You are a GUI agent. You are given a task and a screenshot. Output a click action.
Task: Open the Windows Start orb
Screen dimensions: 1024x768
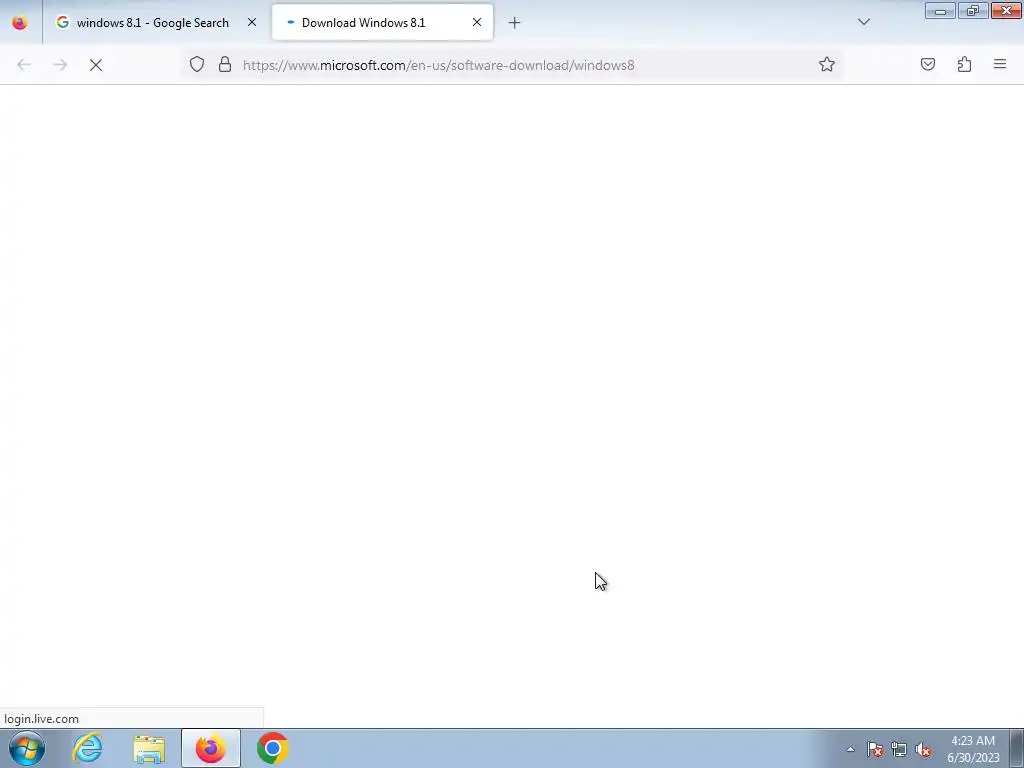27,748
